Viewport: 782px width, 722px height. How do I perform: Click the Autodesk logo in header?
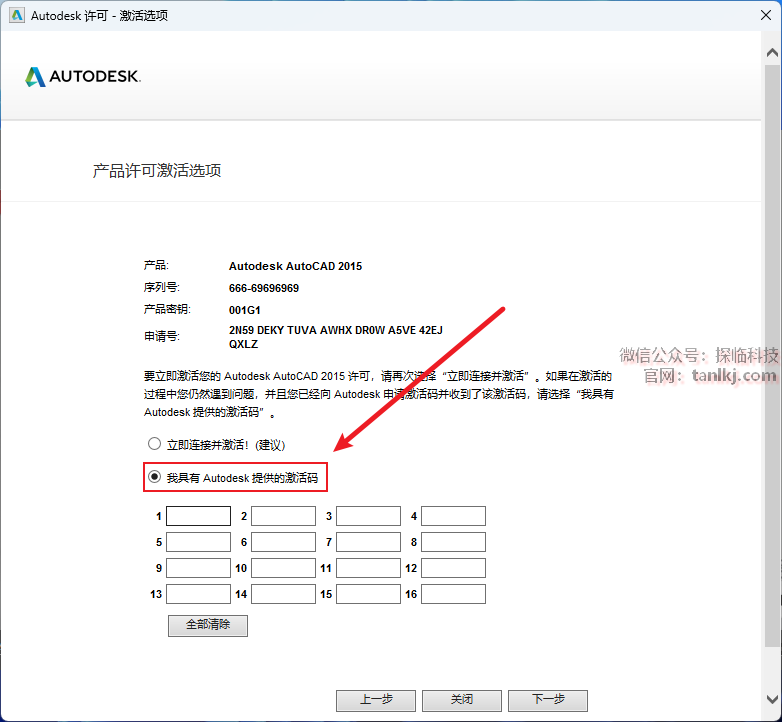coord(83,76)
